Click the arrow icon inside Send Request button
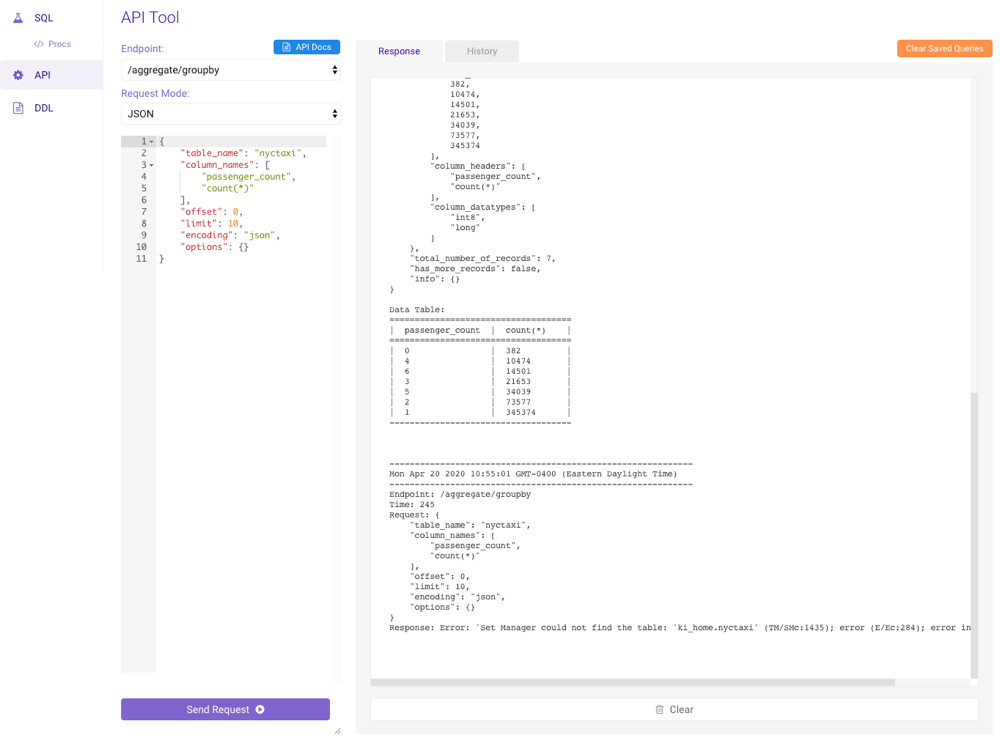Screen dimensions: 1000x741 (261, 709)
